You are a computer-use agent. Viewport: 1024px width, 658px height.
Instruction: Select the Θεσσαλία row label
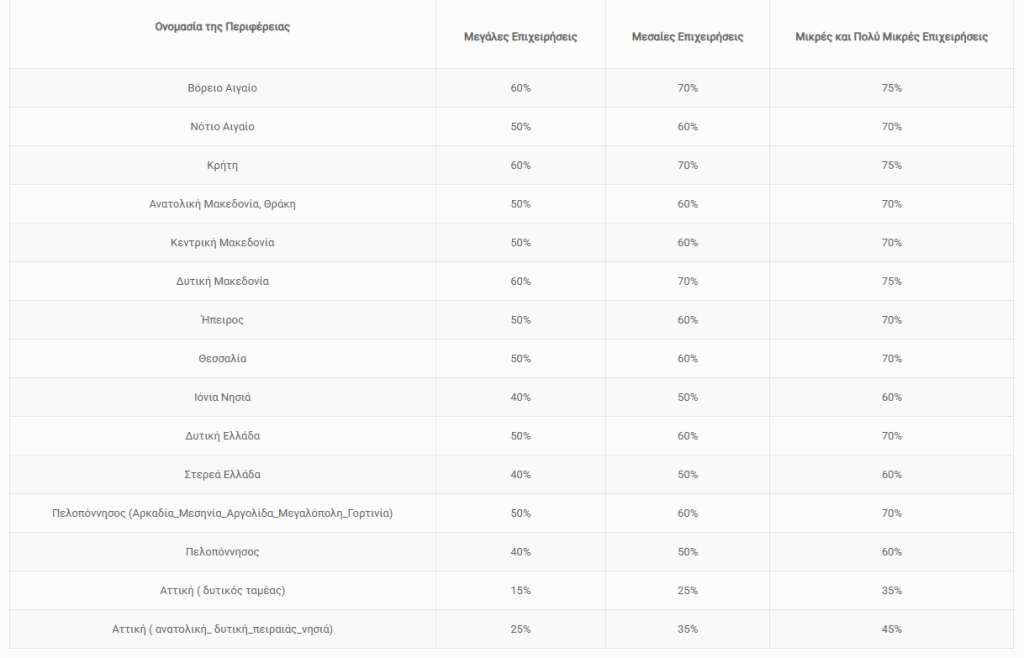222,358
